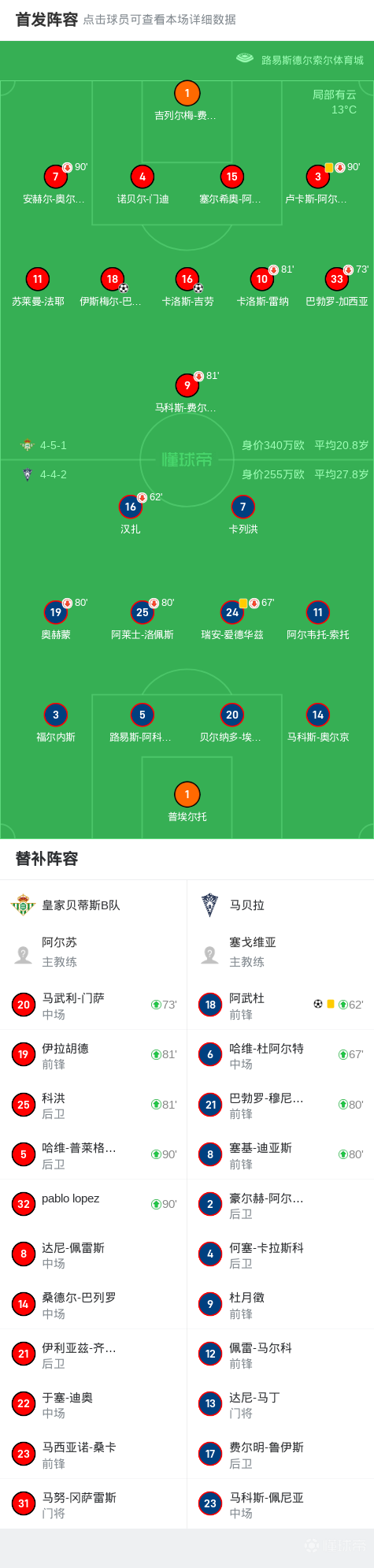The width and height of the screenshot is (374, 1568).
Task: Tap orange goalkeeper 普埃尔托 at the bottom of the pitch
Action: [x=187, y=794]
